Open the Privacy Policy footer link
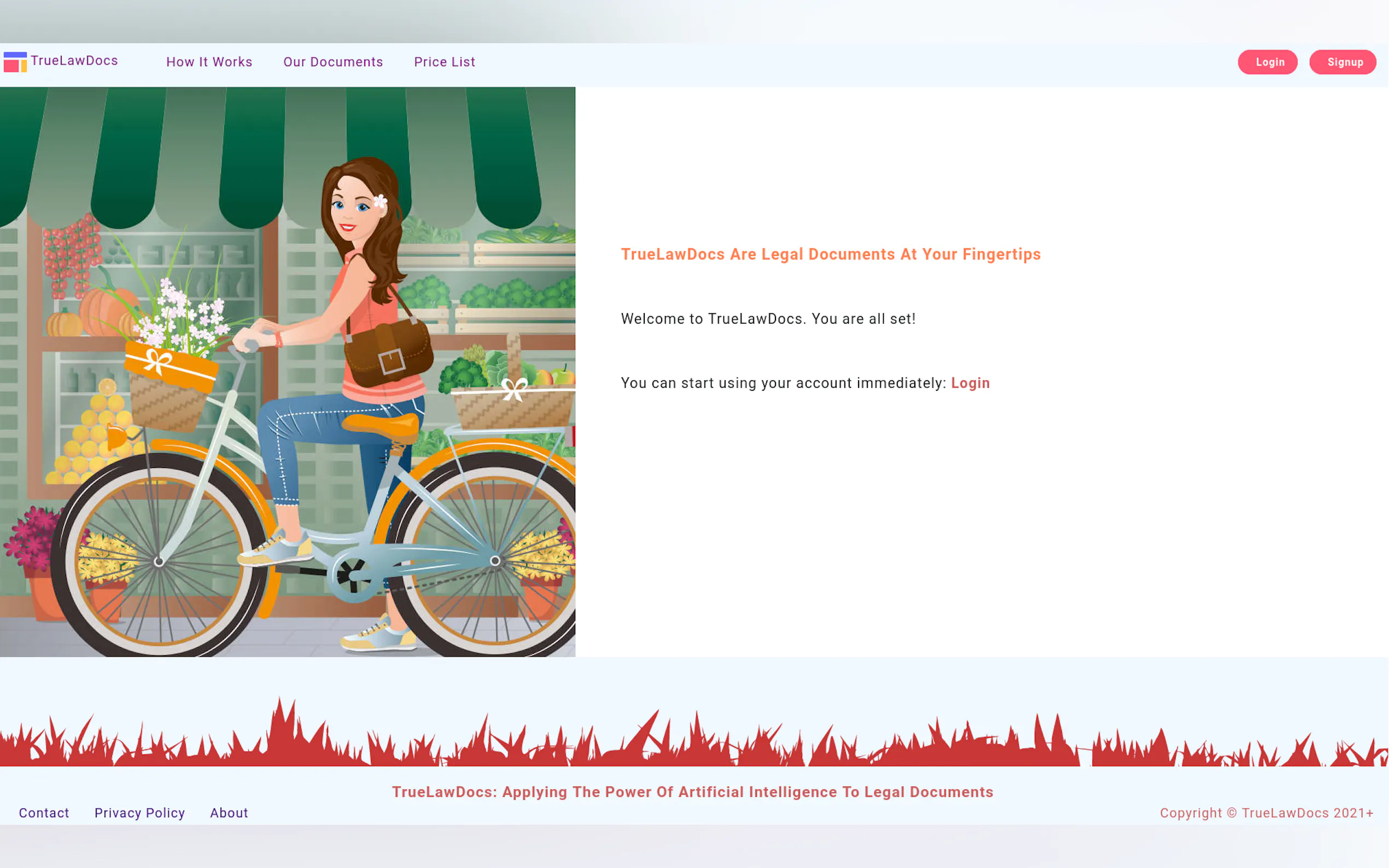 [139, 813]
